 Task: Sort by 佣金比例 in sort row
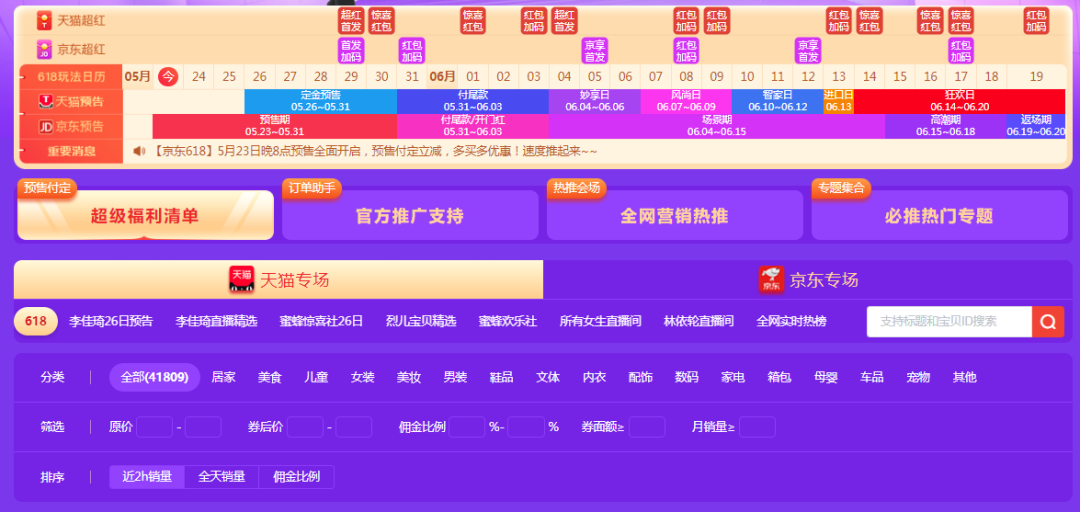(x=297, y=477)
